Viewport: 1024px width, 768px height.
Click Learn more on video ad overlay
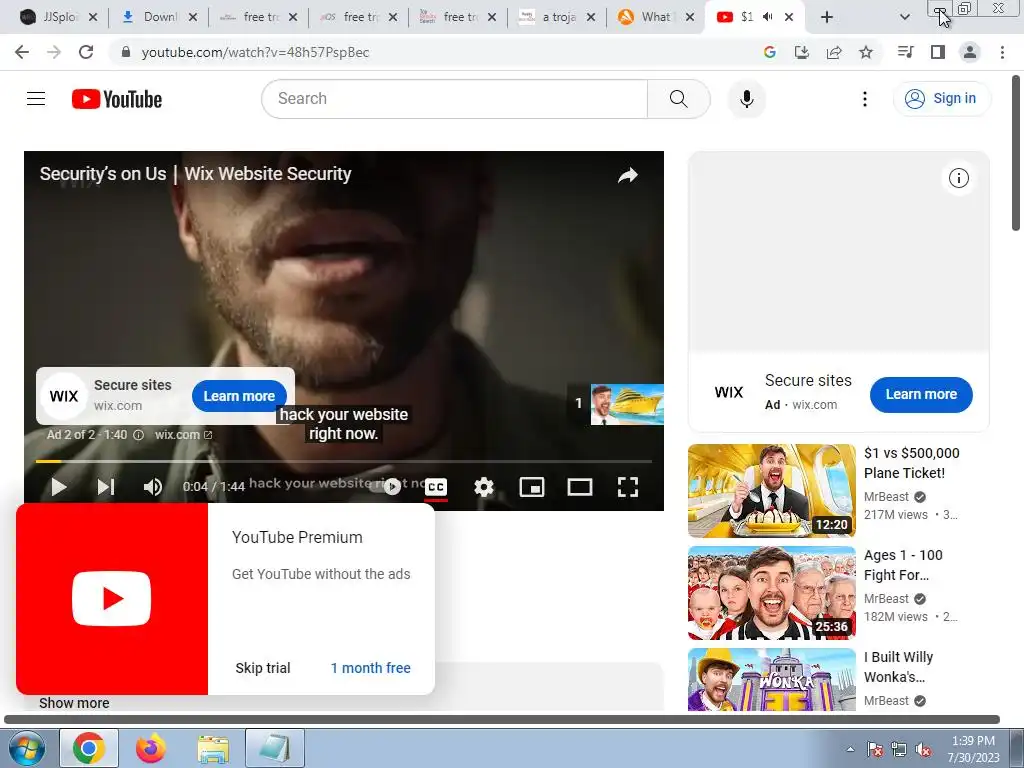(239, 396)
